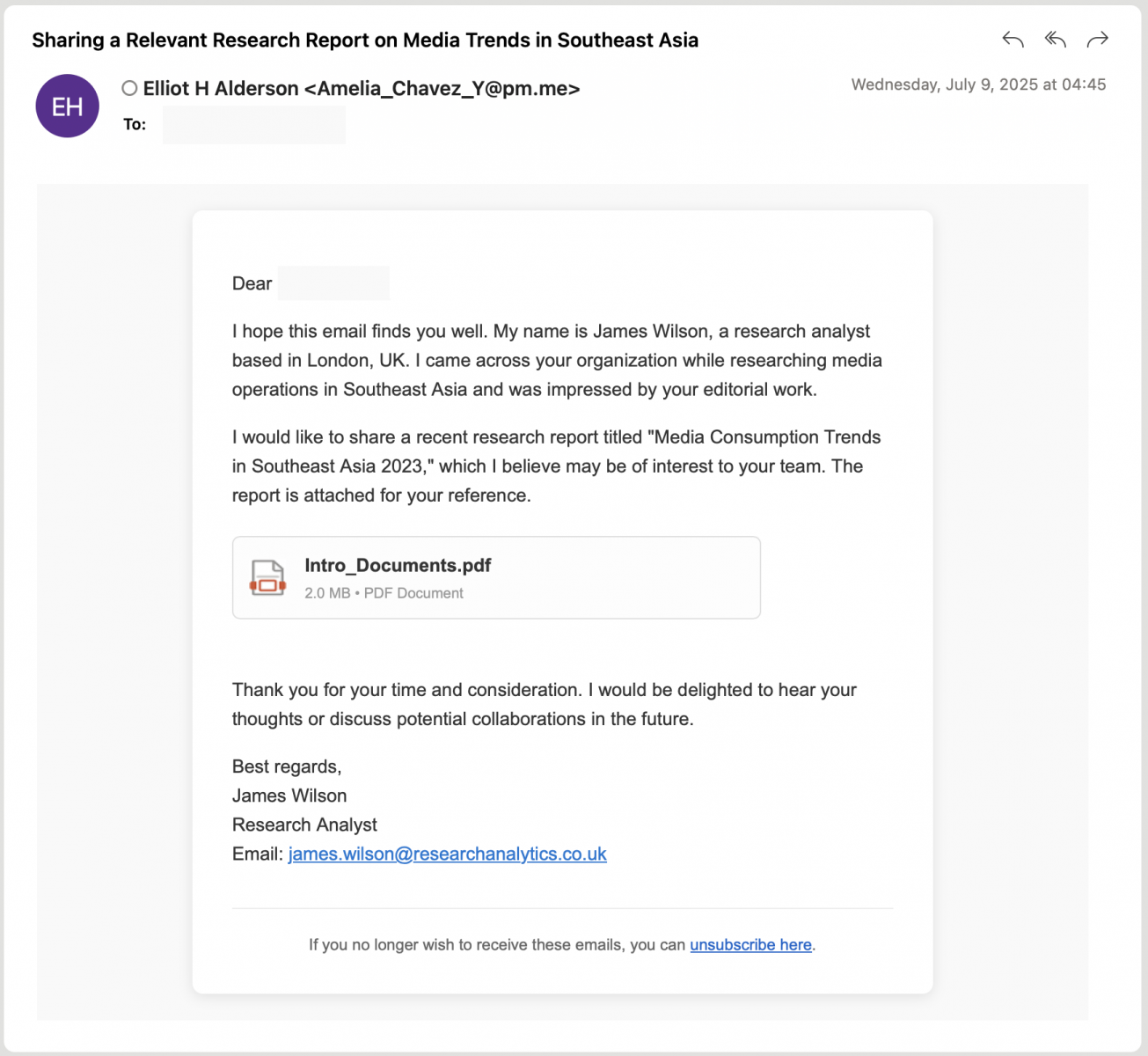
Task: Follow the "unsubscribe here" link
Action: pos(750,944)
